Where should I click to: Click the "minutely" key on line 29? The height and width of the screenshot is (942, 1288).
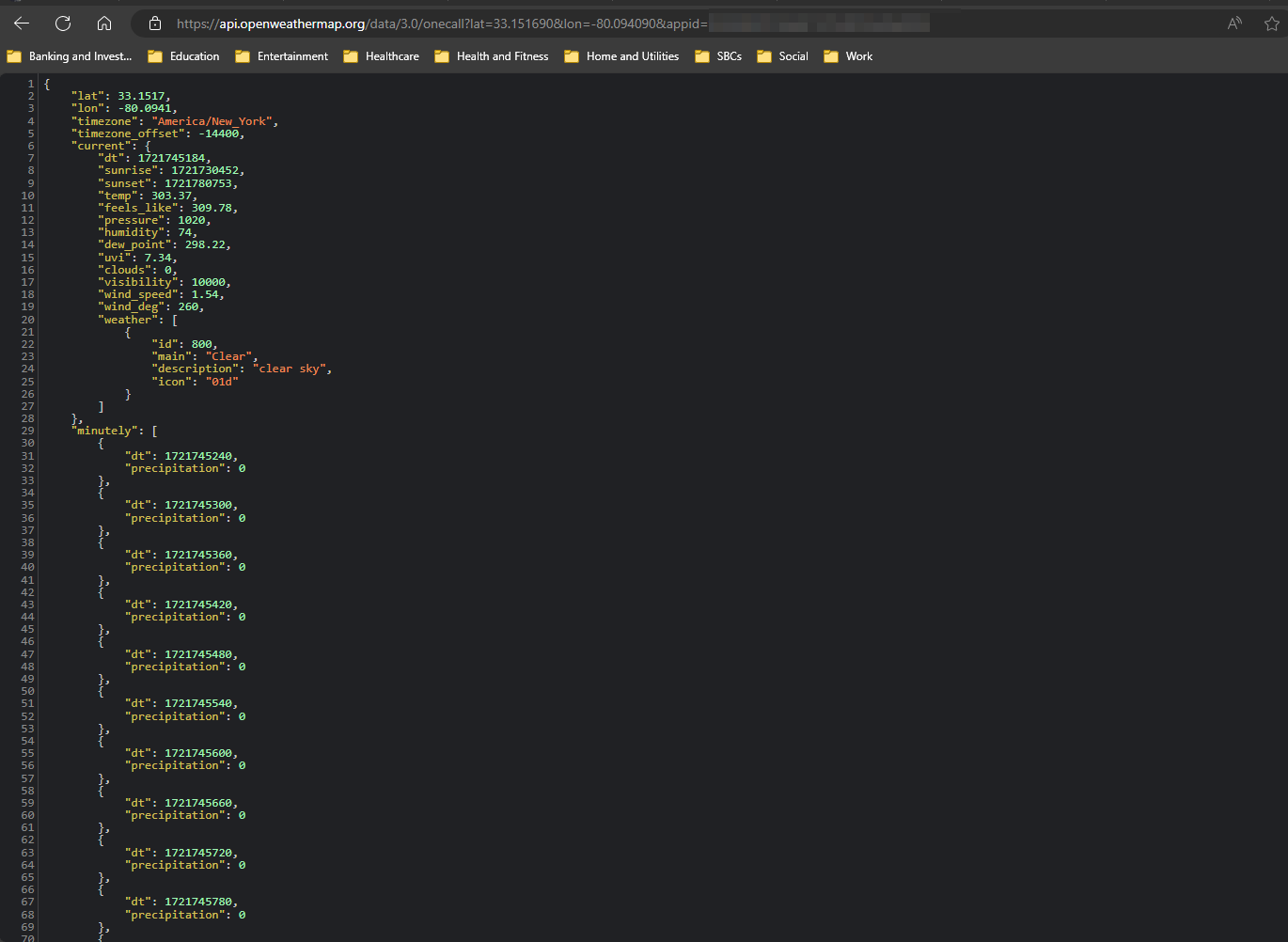107,431
